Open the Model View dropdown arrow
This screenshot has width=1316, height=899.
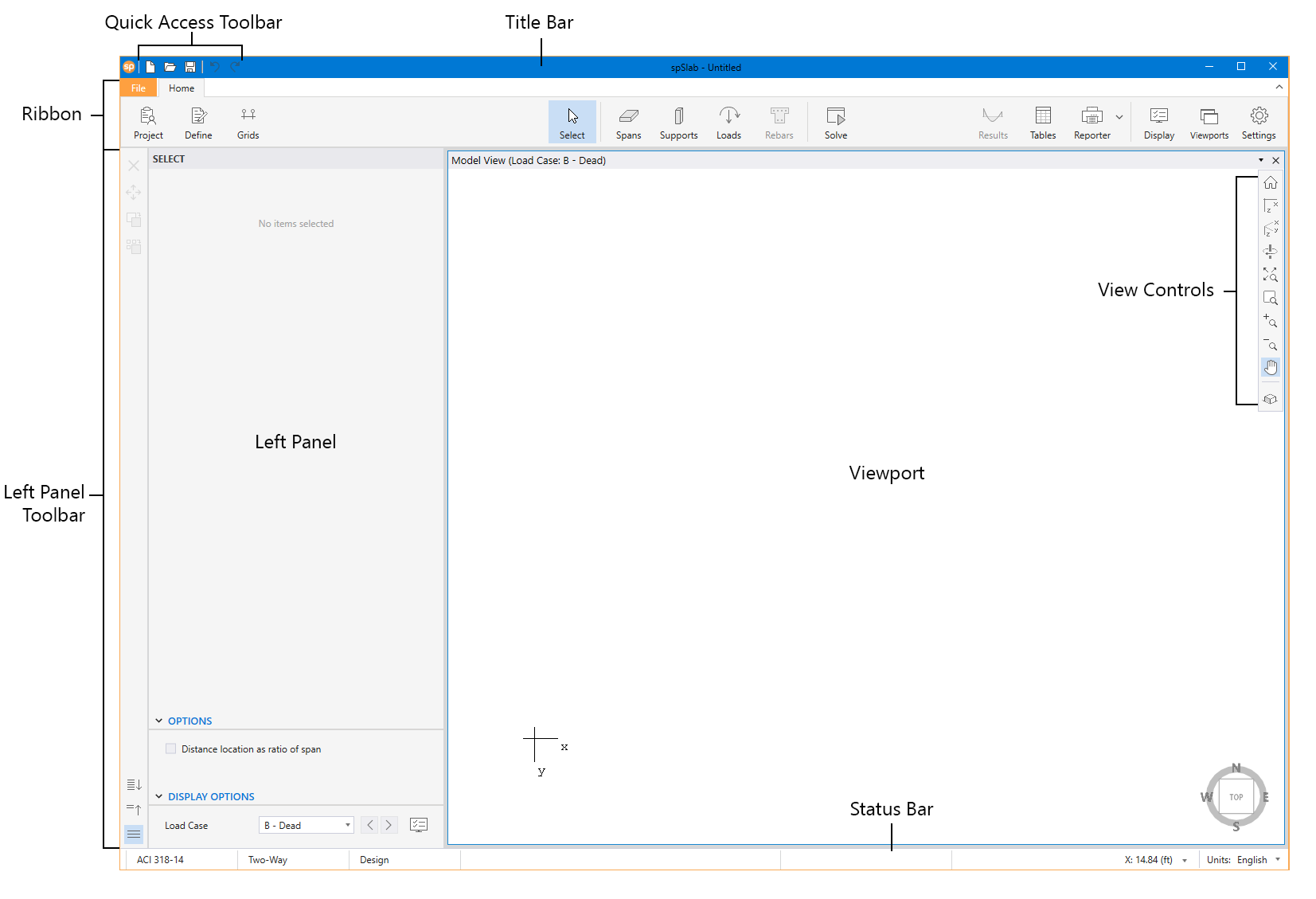1261,160
